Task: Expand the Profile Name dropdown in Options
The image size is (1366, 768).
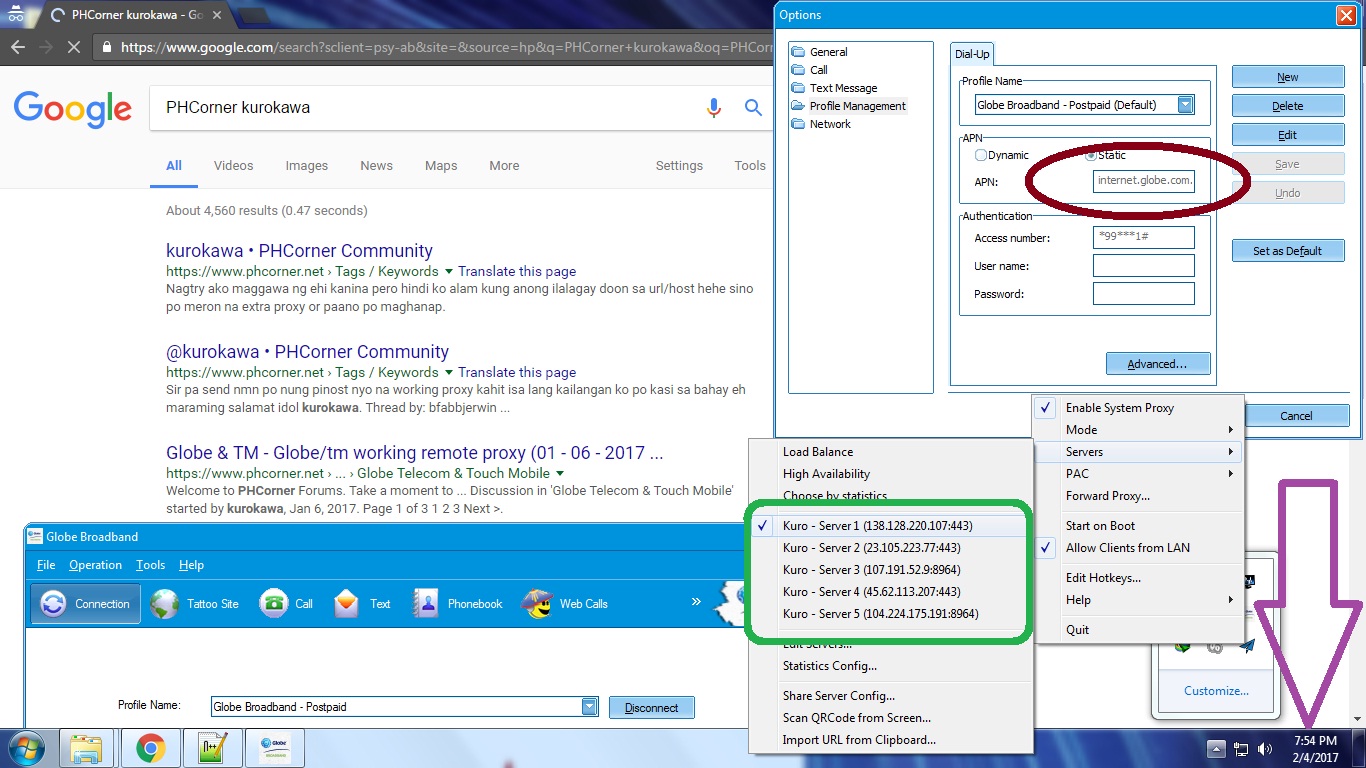Action: click(1185, 105)
